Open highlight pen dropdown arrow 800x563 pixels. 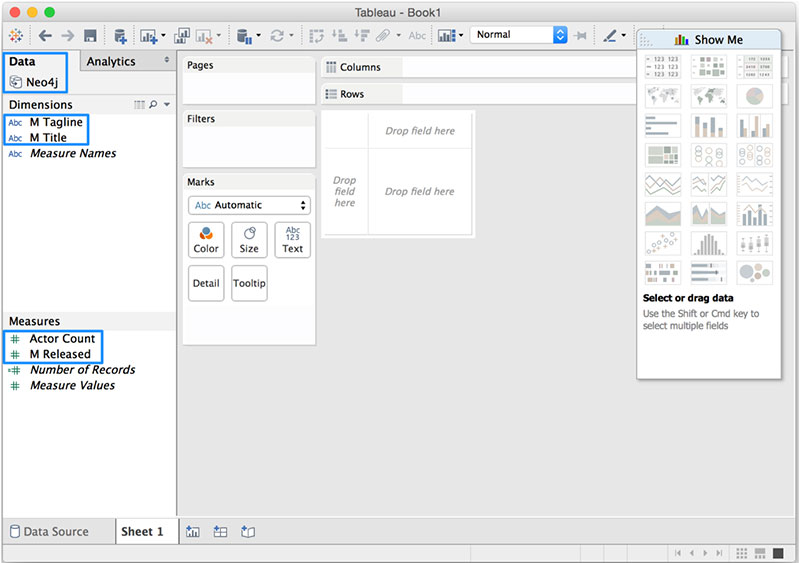click(x=623, y=35)
